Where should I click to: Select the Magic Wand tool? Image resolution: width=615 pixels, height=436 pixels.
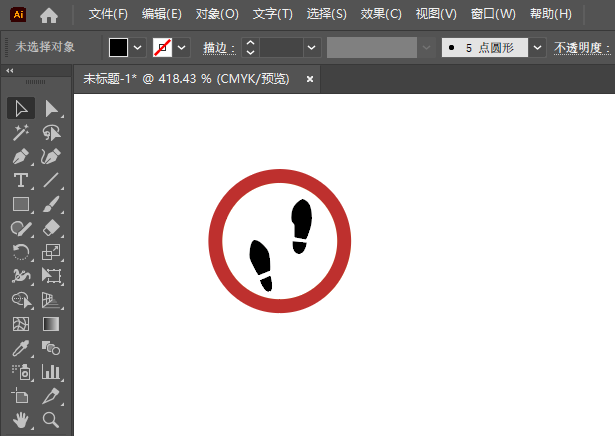pyautogui.click(x=21, y=133)
